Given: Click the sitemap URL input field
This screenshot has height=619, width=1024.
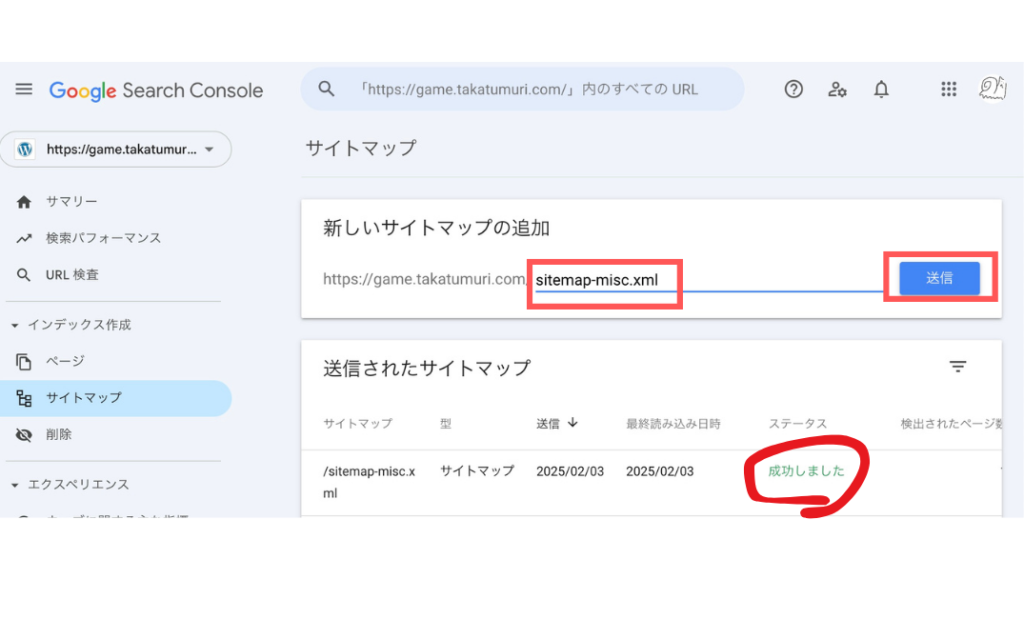Looking at the screenshot, I should pos(700,279).
